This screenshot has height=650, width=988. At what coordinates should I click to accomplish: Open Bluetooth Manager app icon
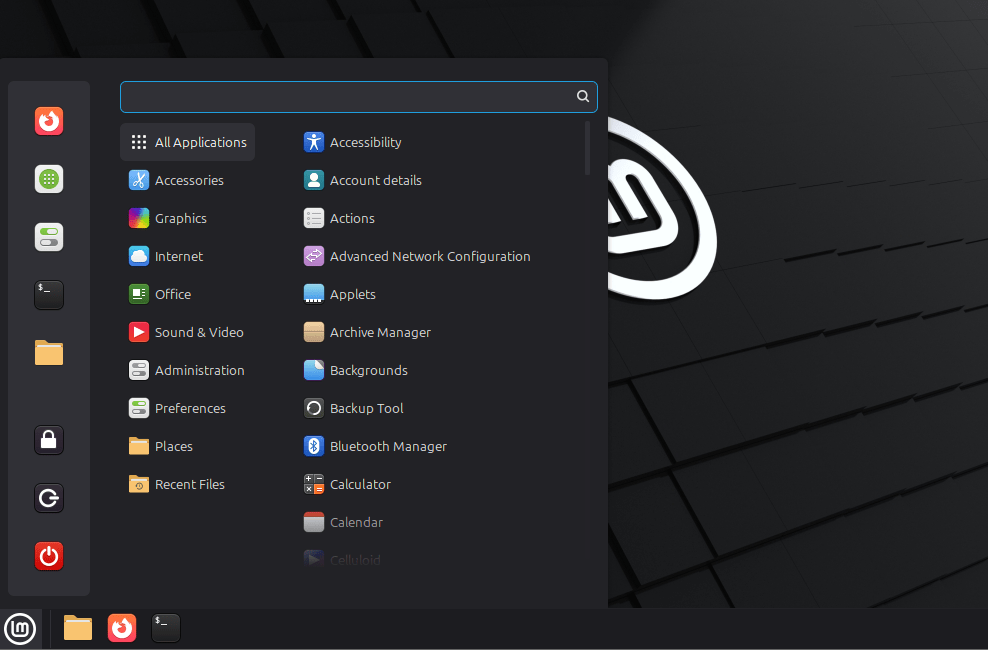[x=314, y=446]
